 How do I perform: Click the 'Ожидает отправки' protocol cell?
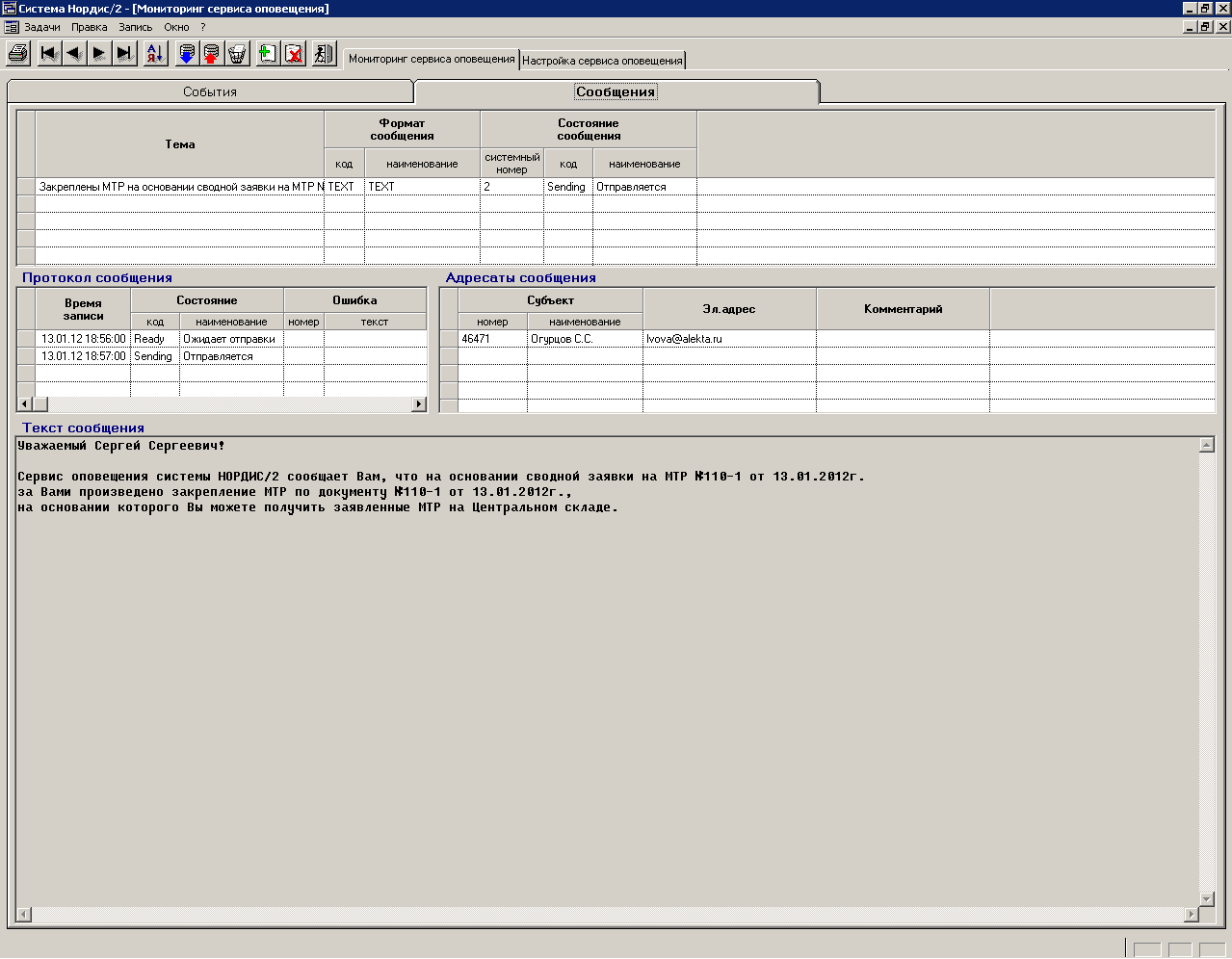click(231, 339)
